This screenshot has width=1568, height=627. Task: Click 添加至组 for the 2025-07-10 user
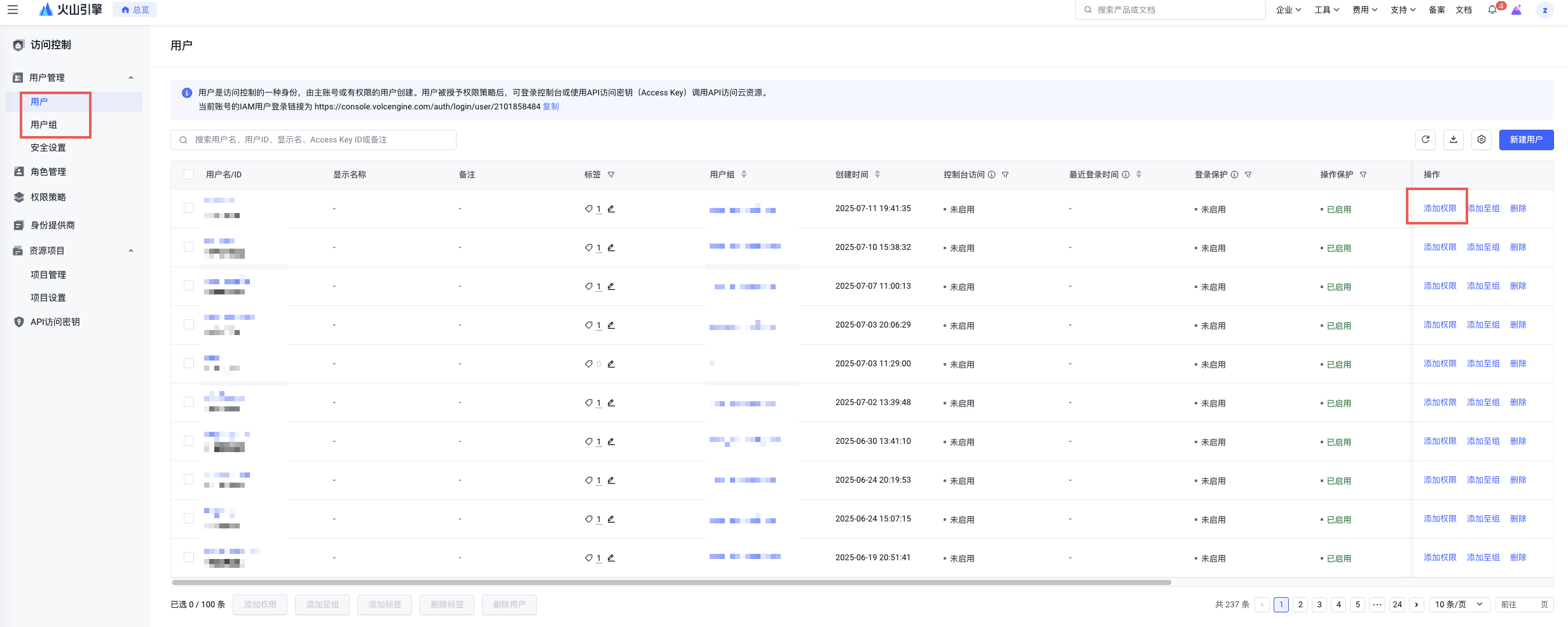[1483, 247]
